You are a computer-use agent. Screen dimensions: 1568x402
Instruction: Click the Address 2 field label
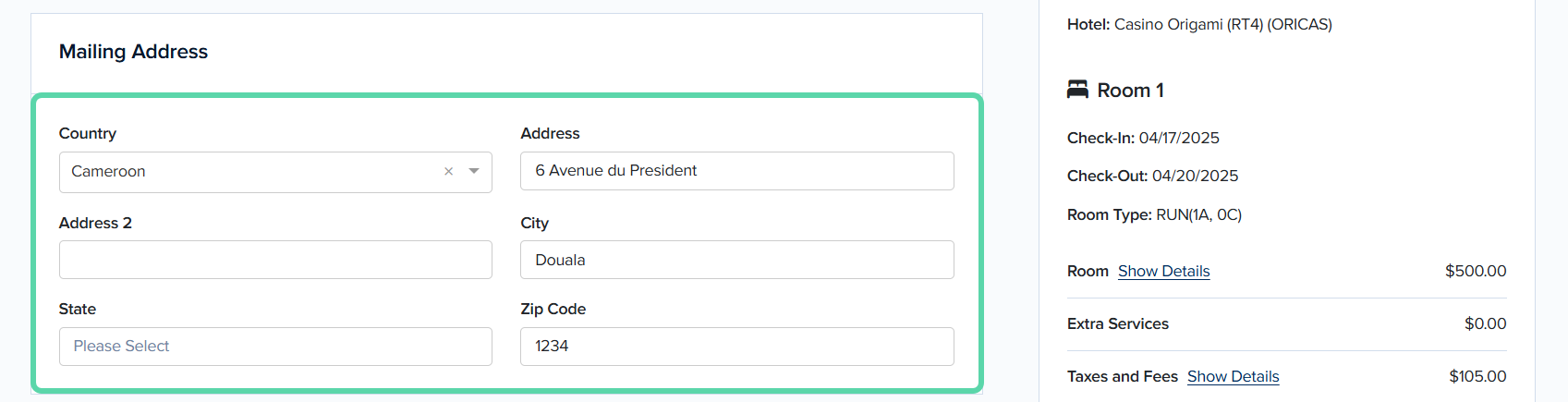[x=95, y=223]
